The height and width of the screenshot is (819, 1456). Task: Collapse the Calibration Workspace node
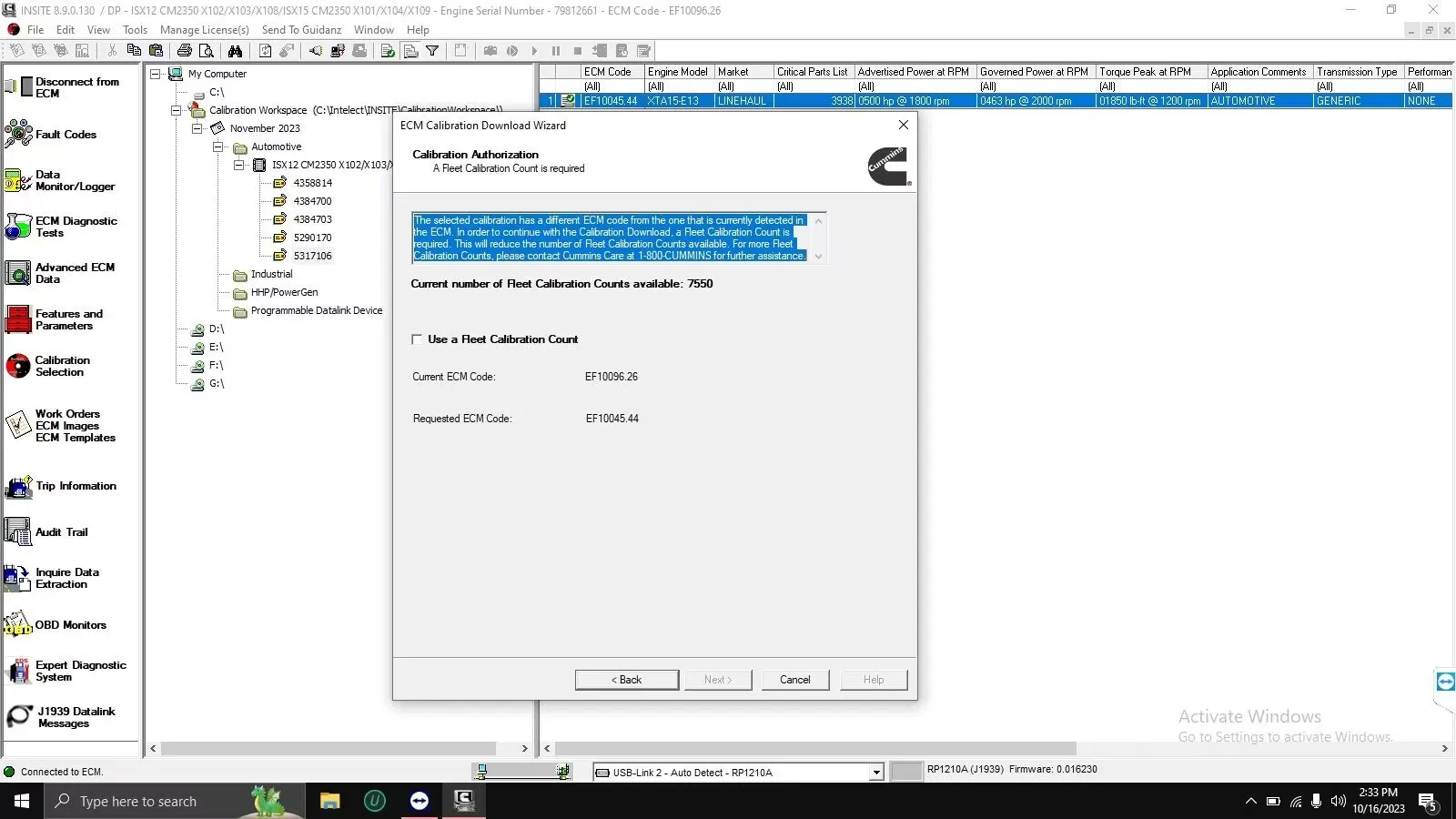point(177,110)
